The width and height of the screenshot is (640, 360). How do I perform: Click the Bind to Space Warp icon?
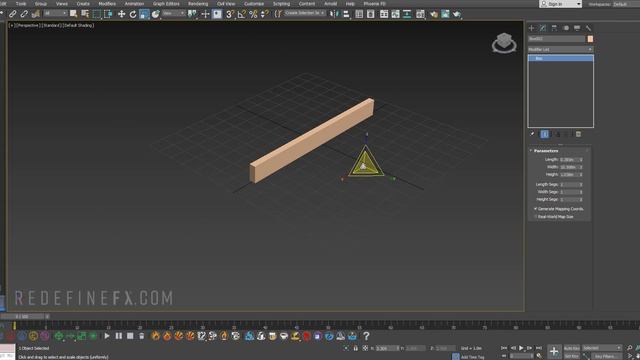click(36, 14)
